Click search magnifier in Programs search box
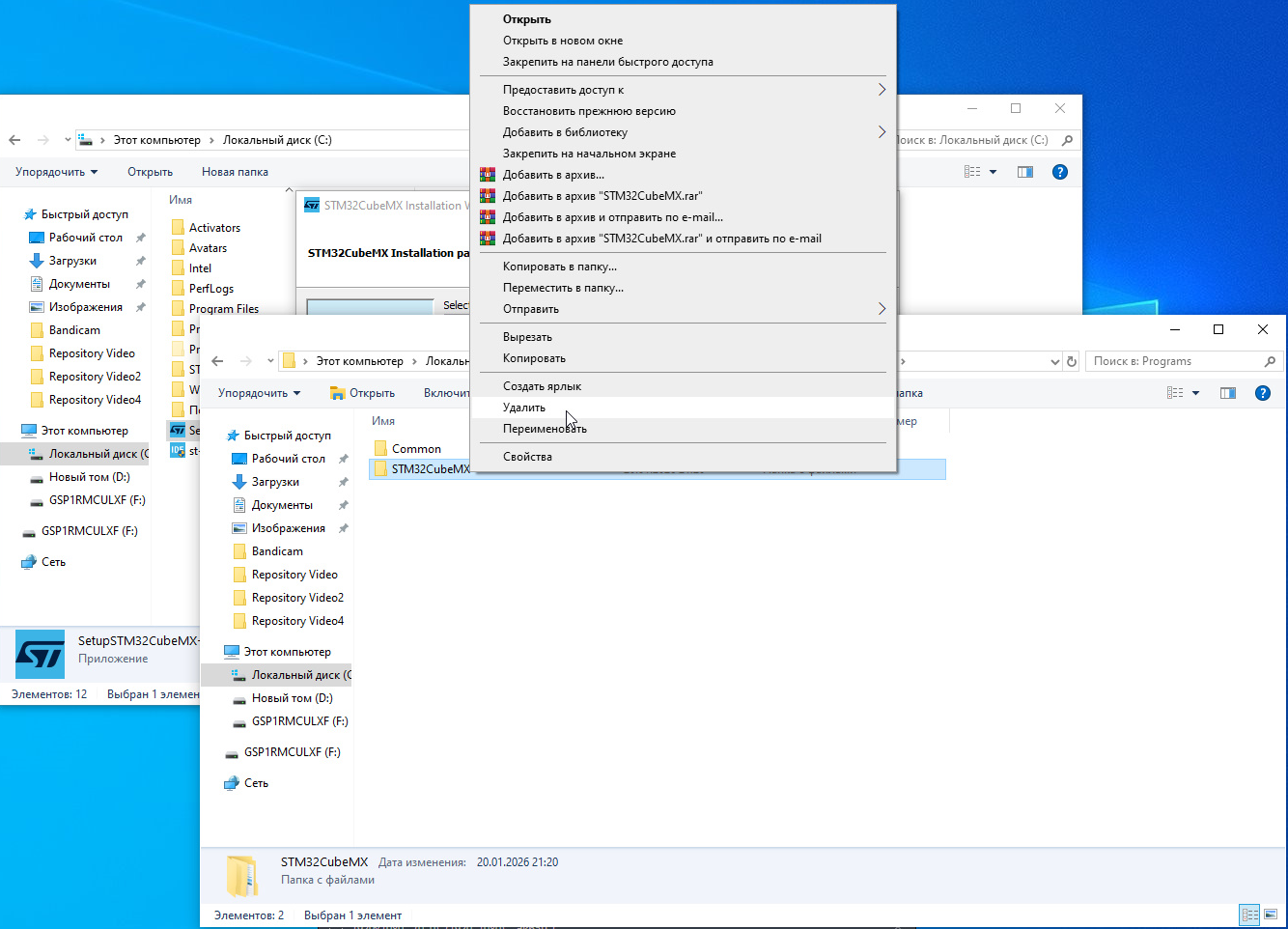Viewport: 1288px width, 929px height. 1270,361
